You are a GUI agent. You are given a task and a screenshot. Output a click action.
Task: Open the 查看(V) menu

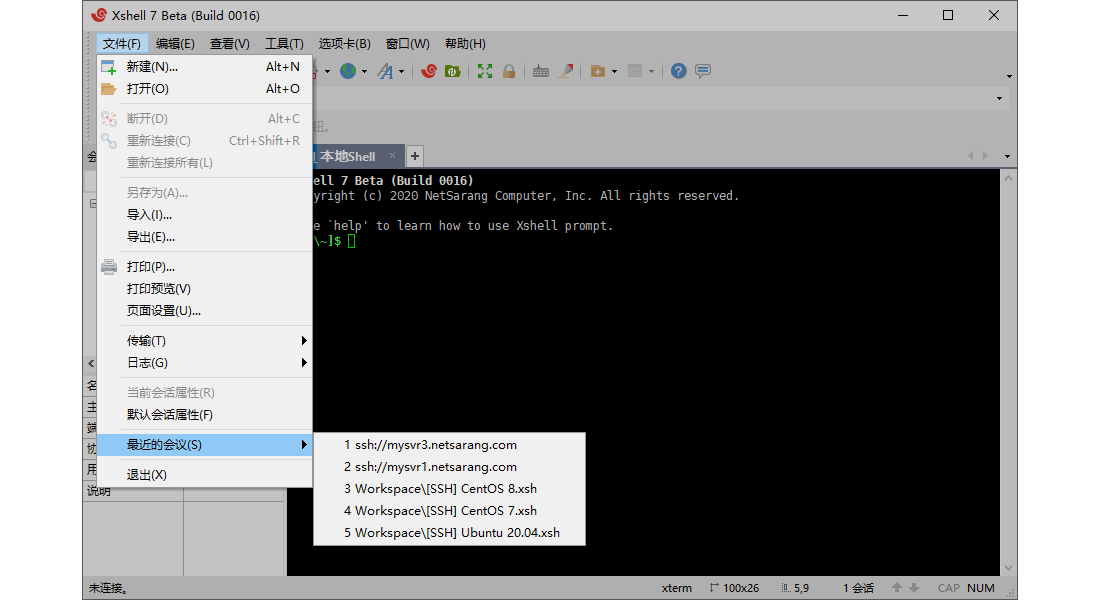click(229, 44)
